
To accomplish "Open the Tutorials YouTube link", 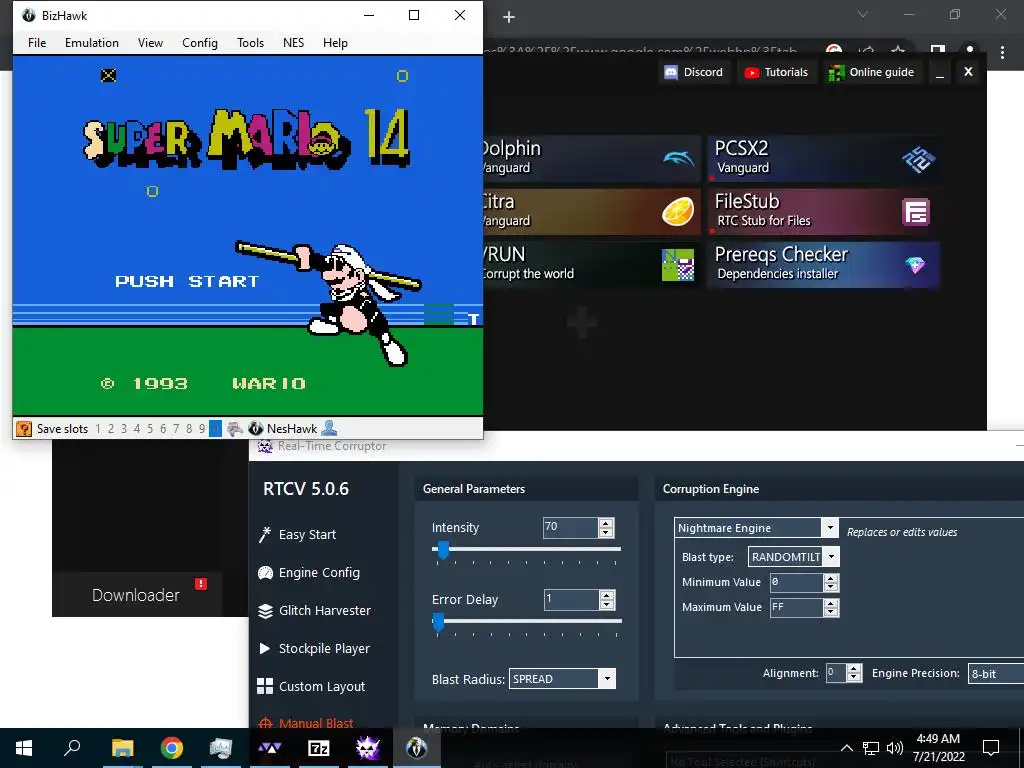I will (x=776, y=72).
